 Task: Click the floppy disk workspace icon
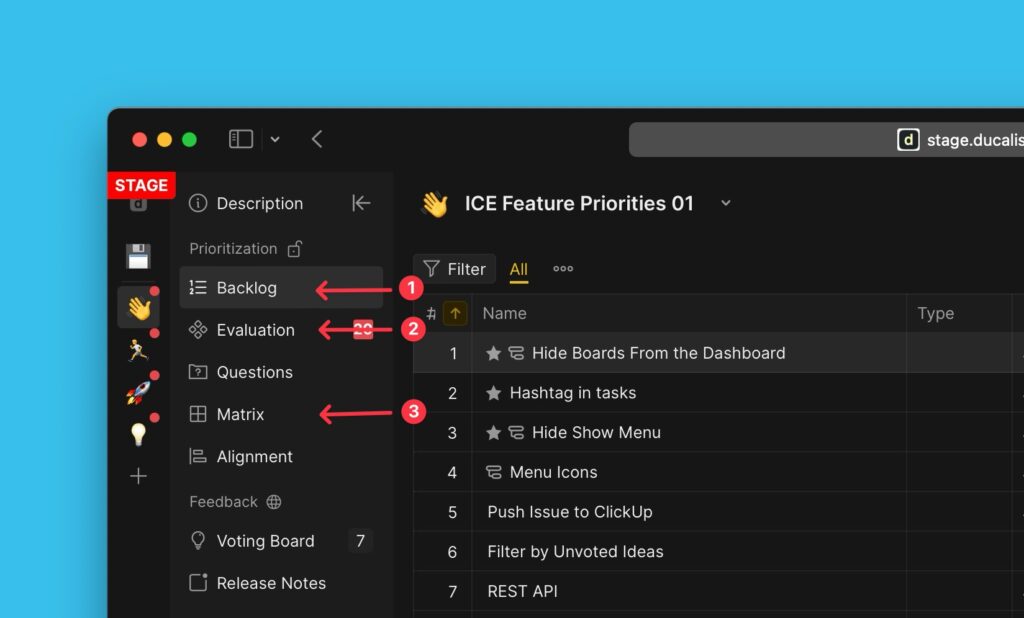[x=138, y=256]
